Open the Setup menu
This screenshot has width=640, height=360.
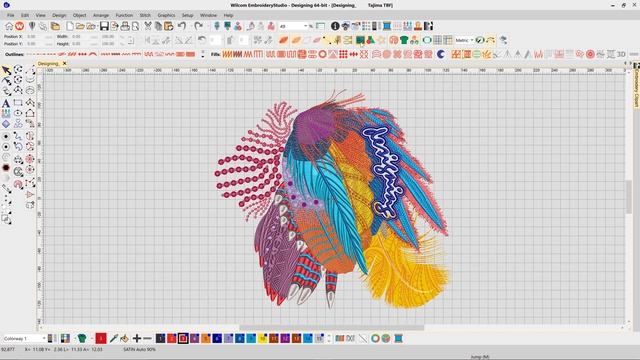tap(187, 15)
